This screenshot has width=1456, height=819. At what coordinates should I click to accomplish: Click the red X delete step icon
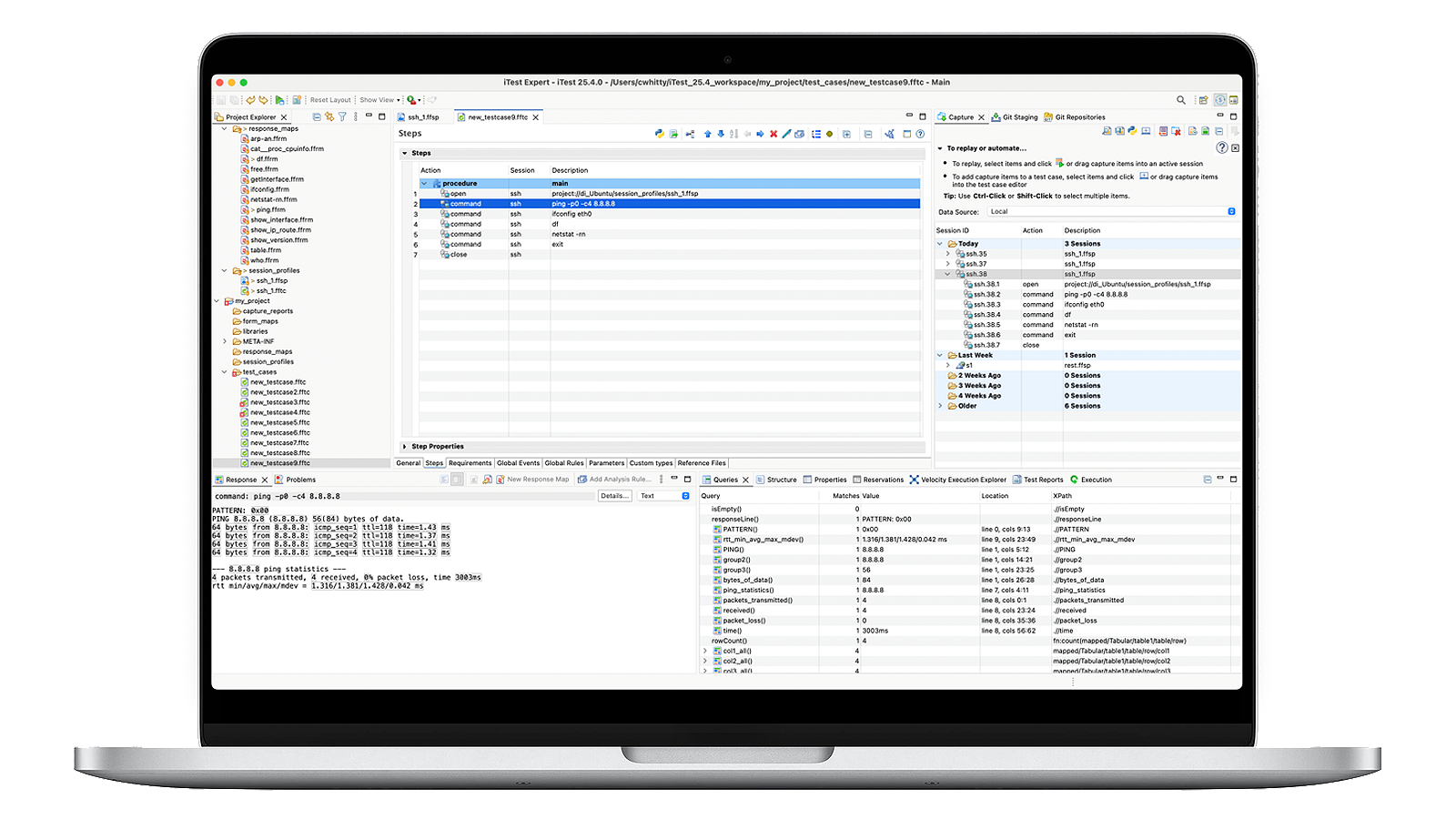coord(773,134)
